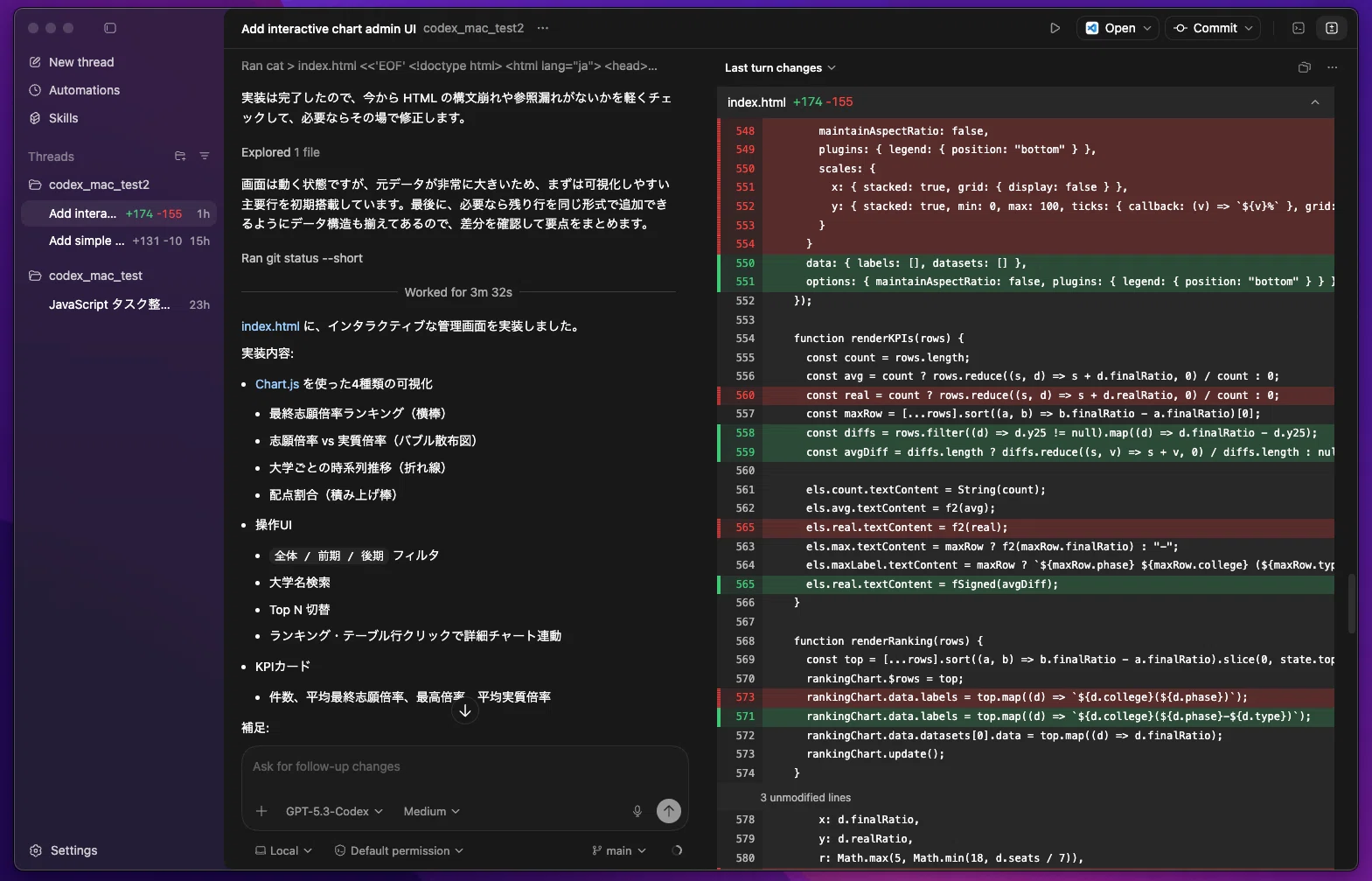Click line 554 function renderKPIs(rows)
The height and width of the screenshot is (881, 1372).
(x=1026, y=339)
